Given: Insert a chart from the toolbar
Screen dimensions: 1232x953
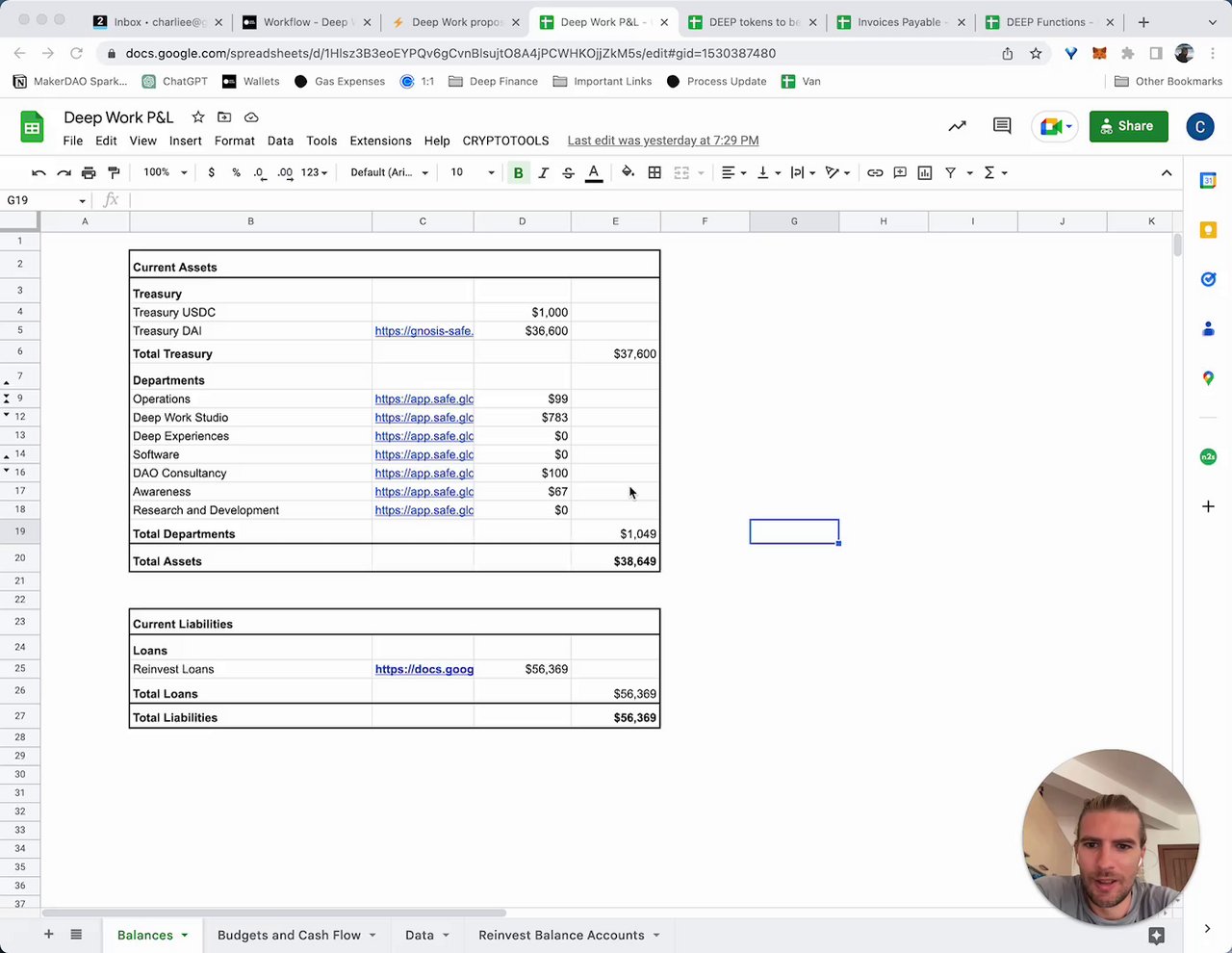Looking at the screenshot, I should pos(925,172).
